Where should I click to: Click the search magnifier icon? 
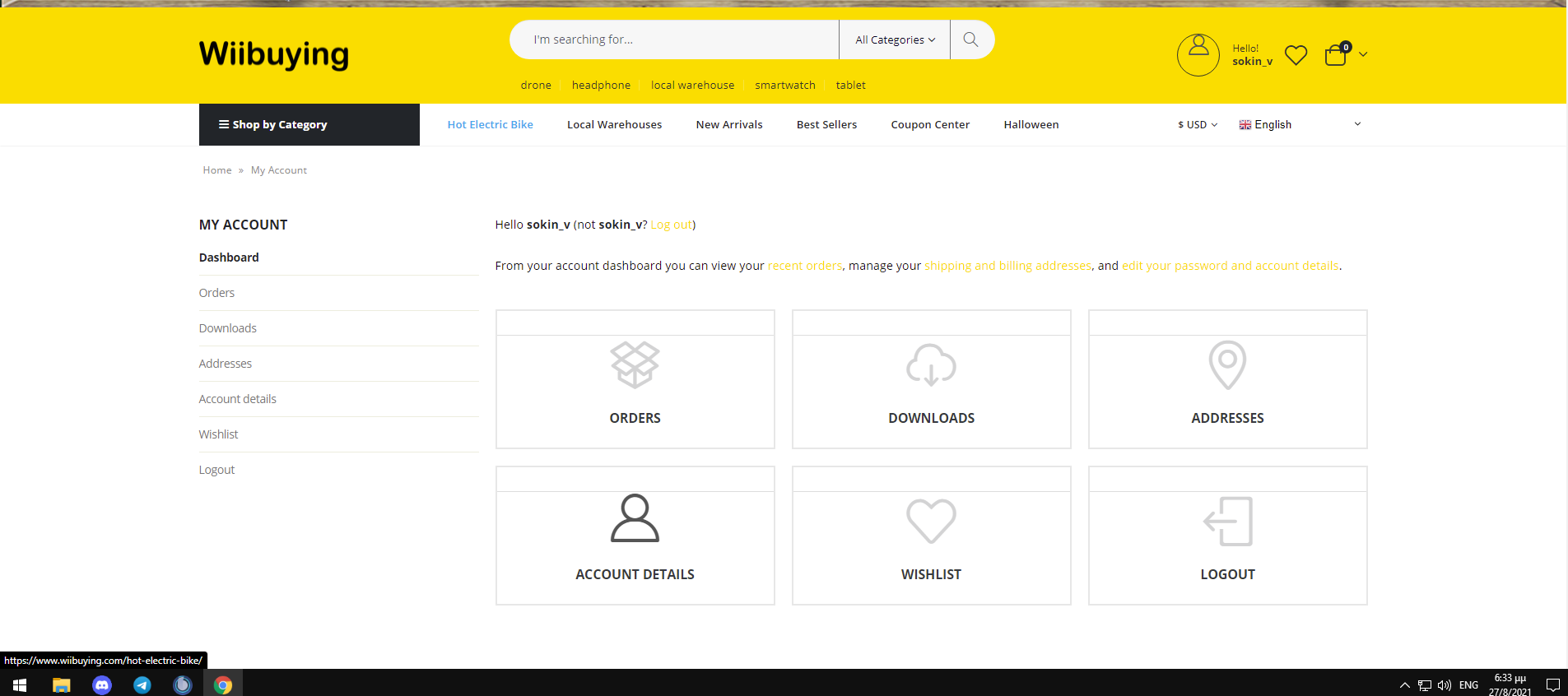[x=970, y=39]
